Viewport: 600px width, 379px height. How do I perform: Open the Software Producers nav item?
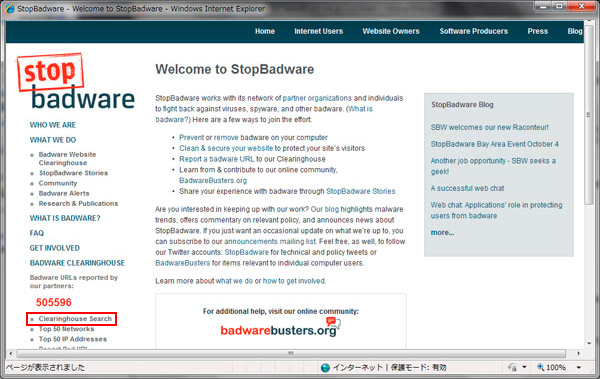click(x=473, y=31)
